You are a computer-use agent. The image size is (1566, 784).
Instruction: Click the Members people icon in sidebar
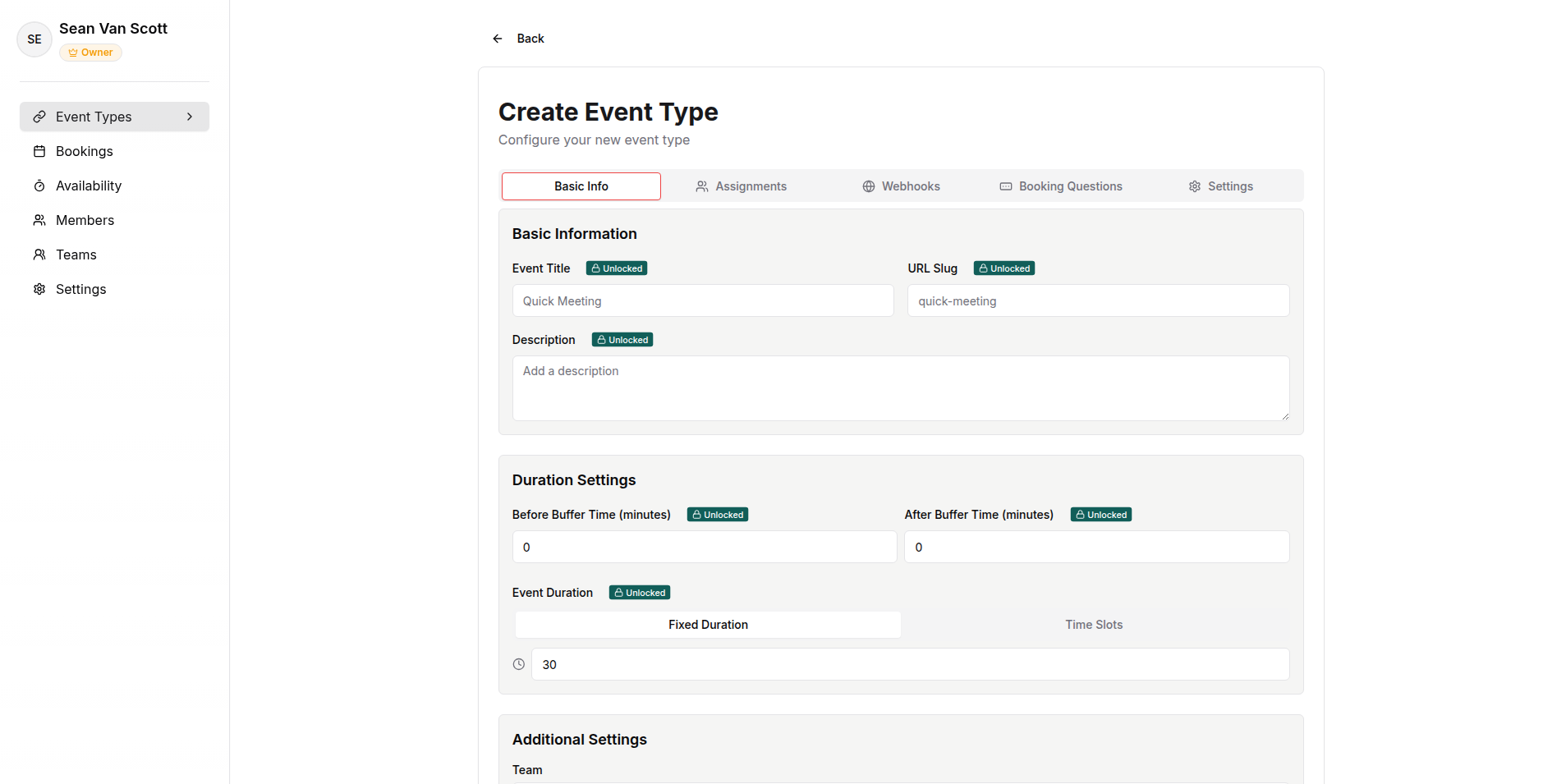(39, 220)
